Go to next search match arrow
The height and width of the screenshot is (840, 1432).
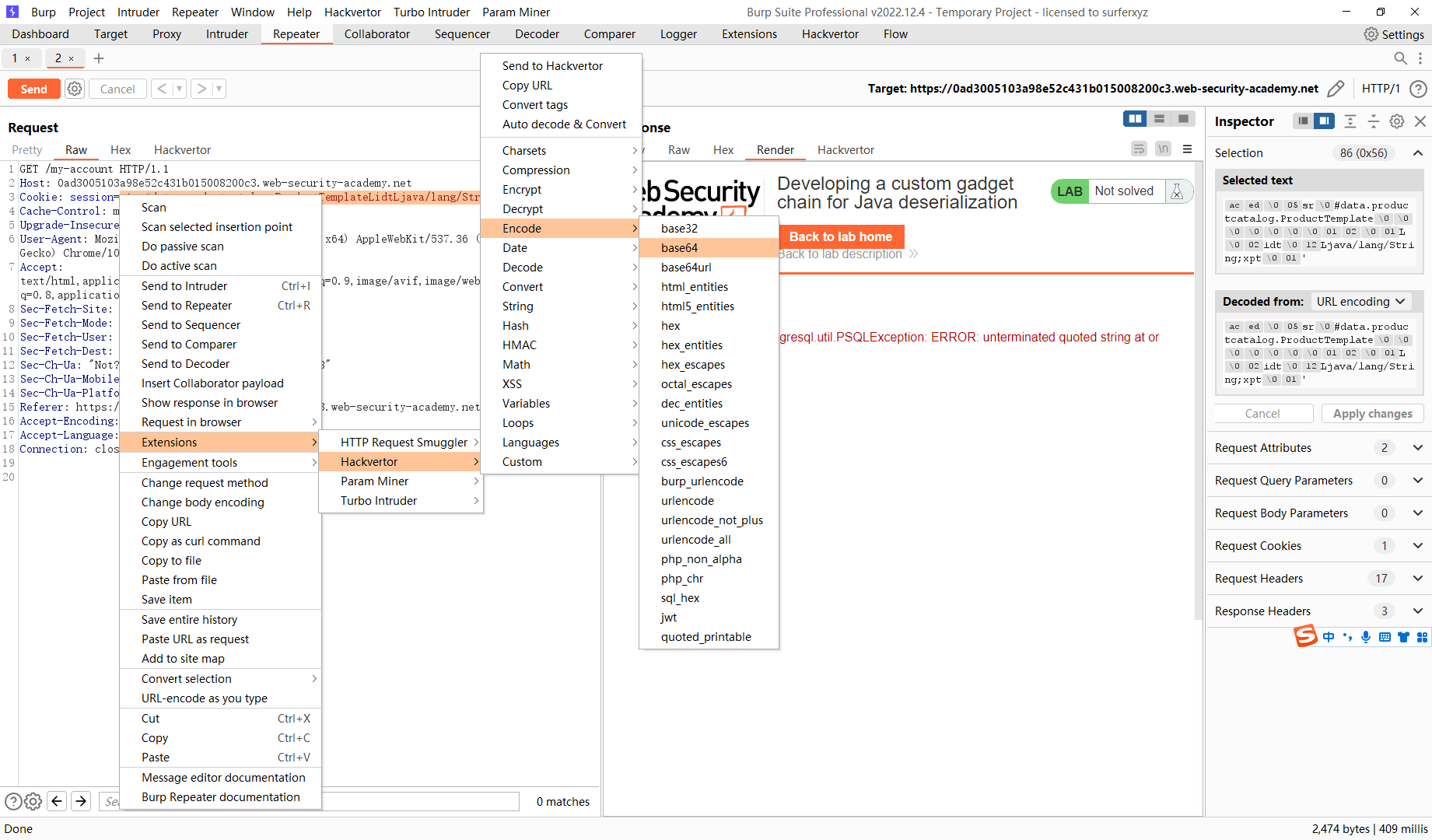(x=81, y=801)
